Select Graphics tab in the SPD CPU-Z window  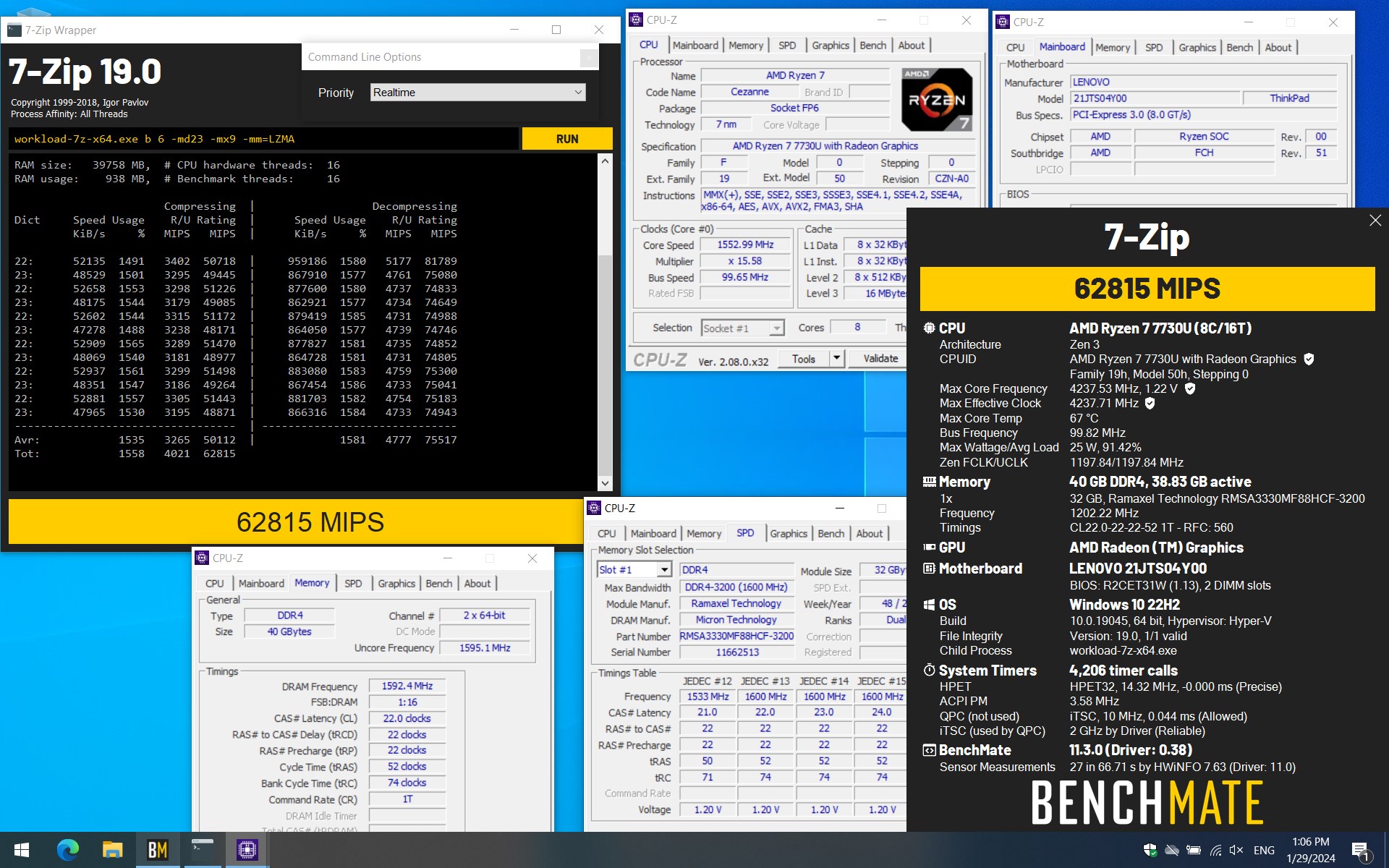pos(788,533)
